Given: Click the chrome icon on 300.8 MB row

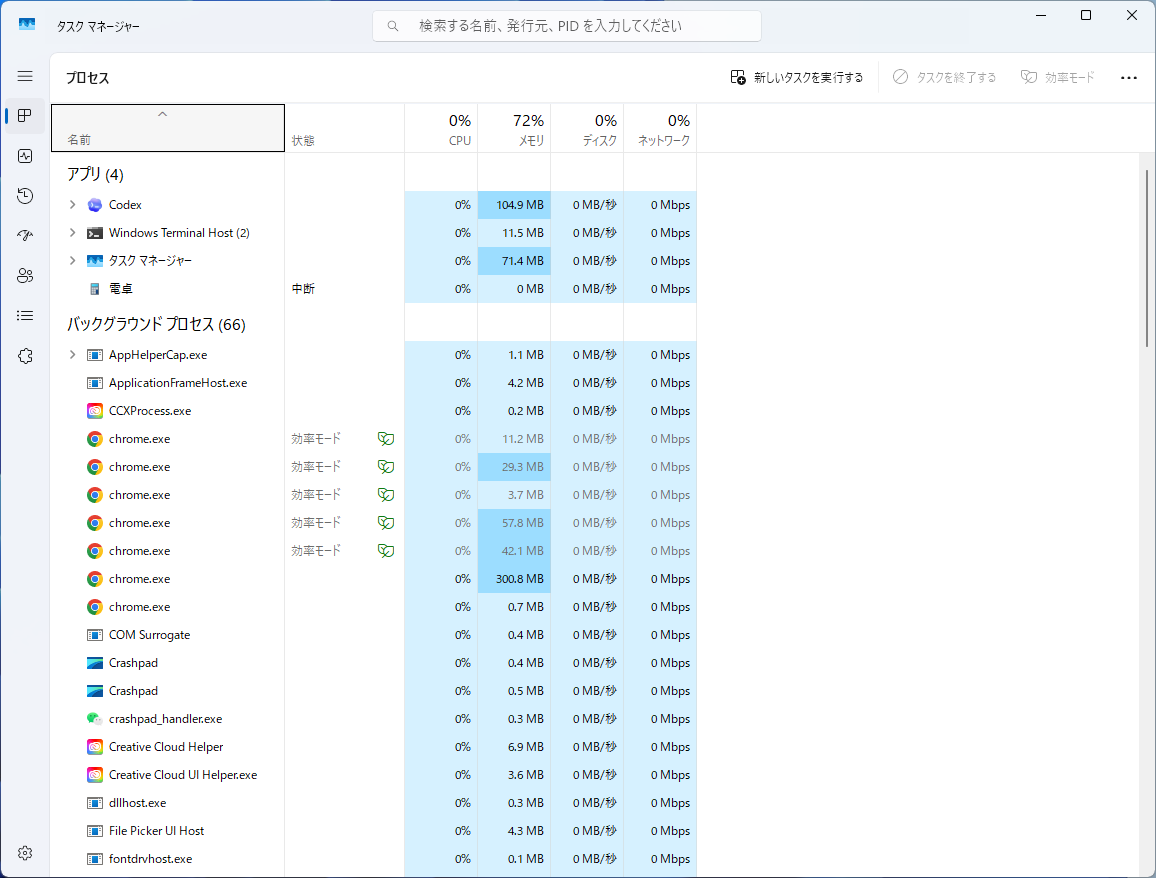Looking at the screenshot, I should [x=95, y=579].
